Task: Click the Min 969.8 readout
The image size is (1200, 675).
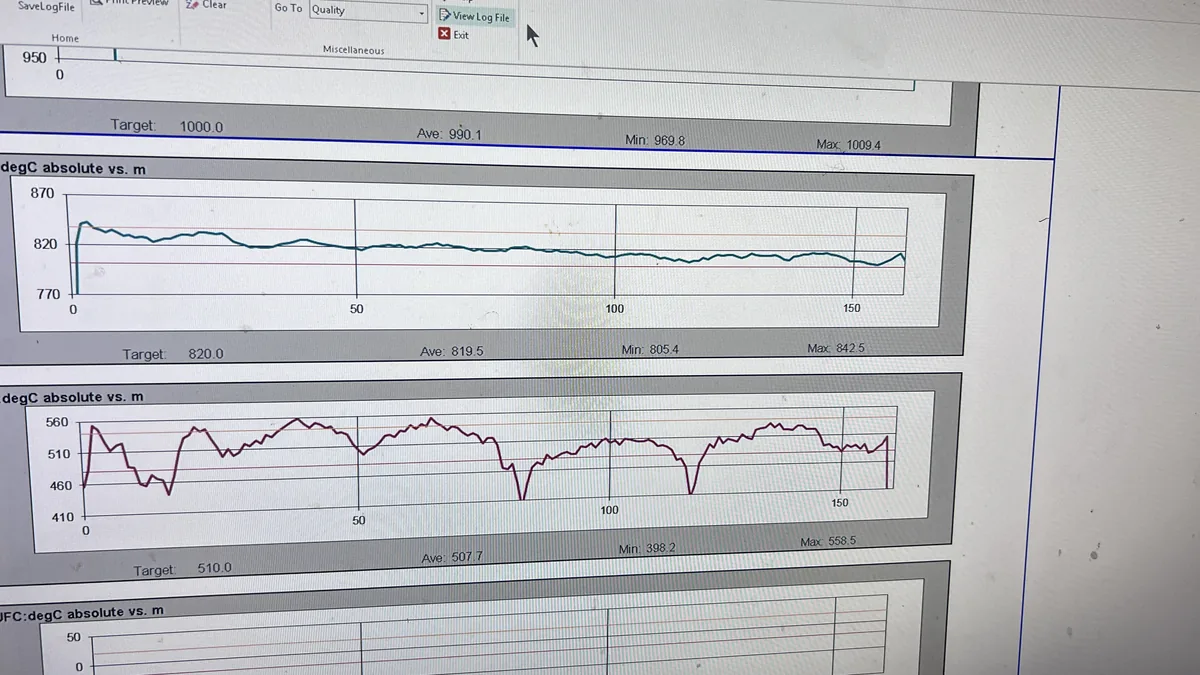Action: 655,141
